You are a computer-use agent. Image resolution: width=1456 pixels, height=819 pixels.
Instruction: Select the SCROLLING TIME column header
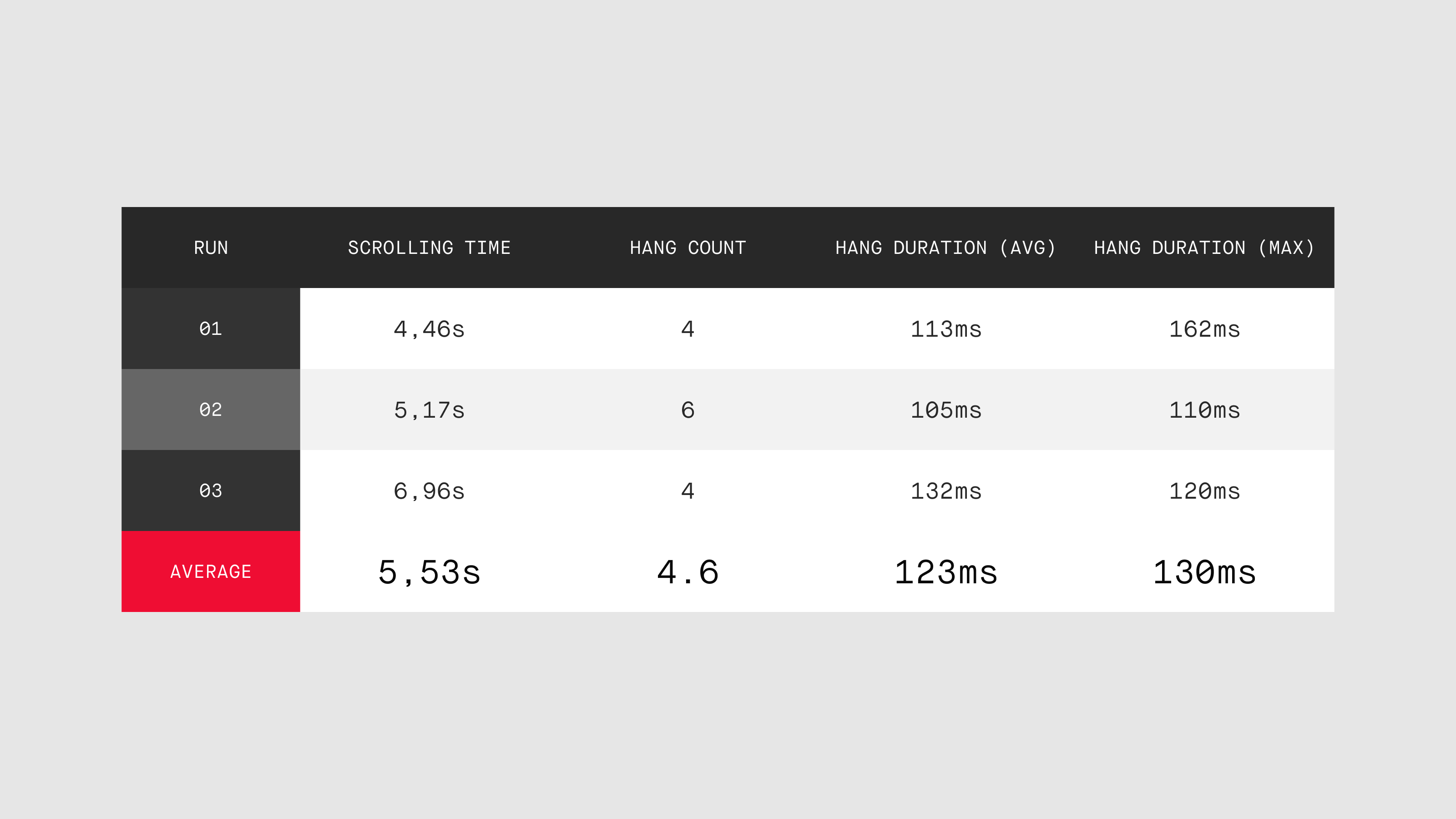429,248
